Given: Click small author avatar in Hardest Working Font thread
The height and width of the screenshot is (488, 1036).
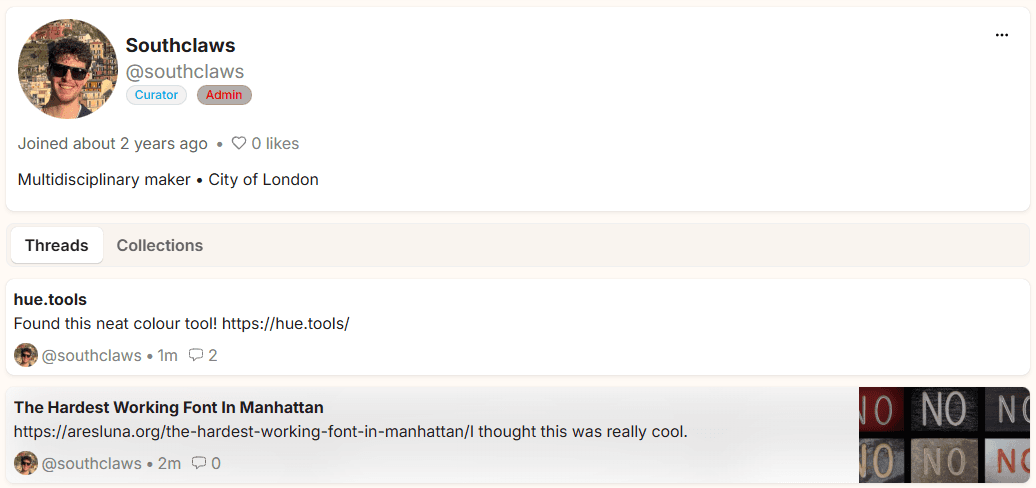Looking at the screenshot, I should click(x=26, y=463).
